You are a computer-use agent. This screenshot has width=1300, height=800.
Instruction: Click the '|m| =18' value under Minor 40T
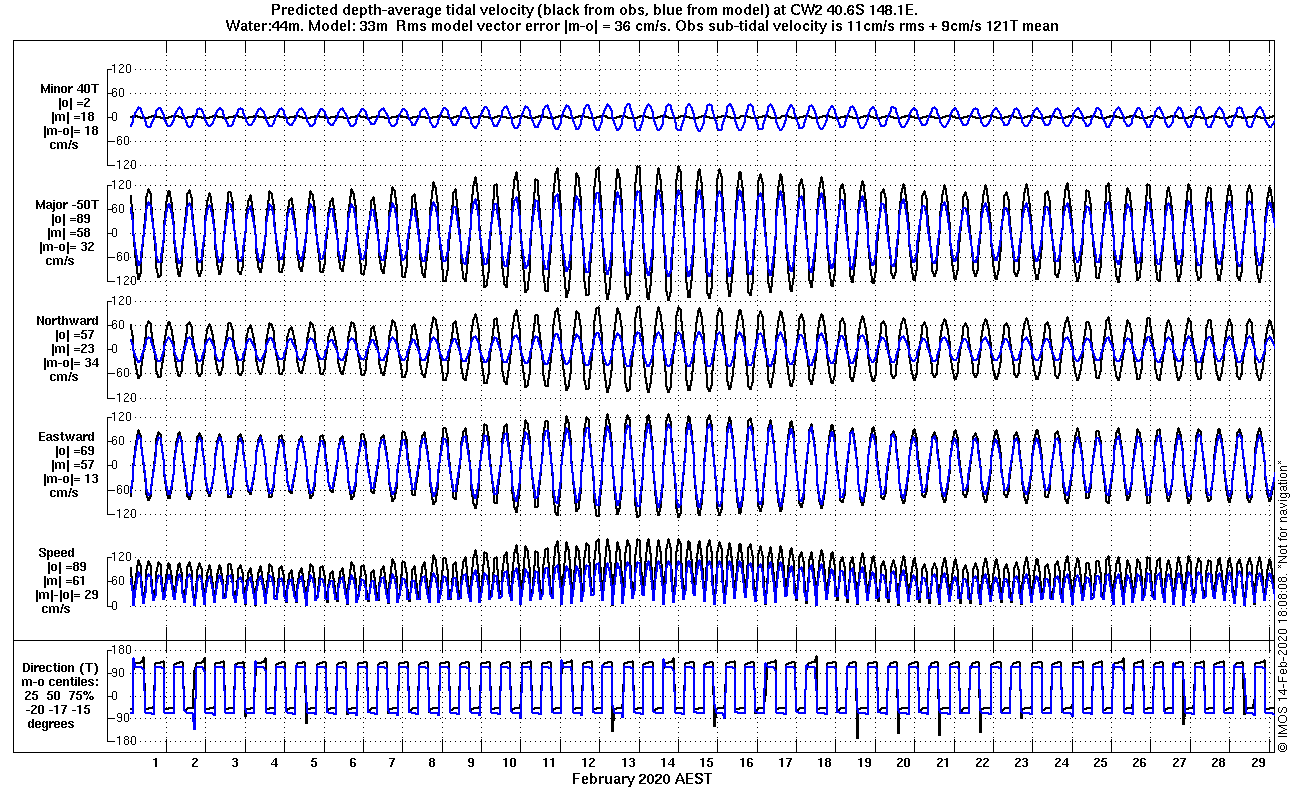click(x=71, y=117)
